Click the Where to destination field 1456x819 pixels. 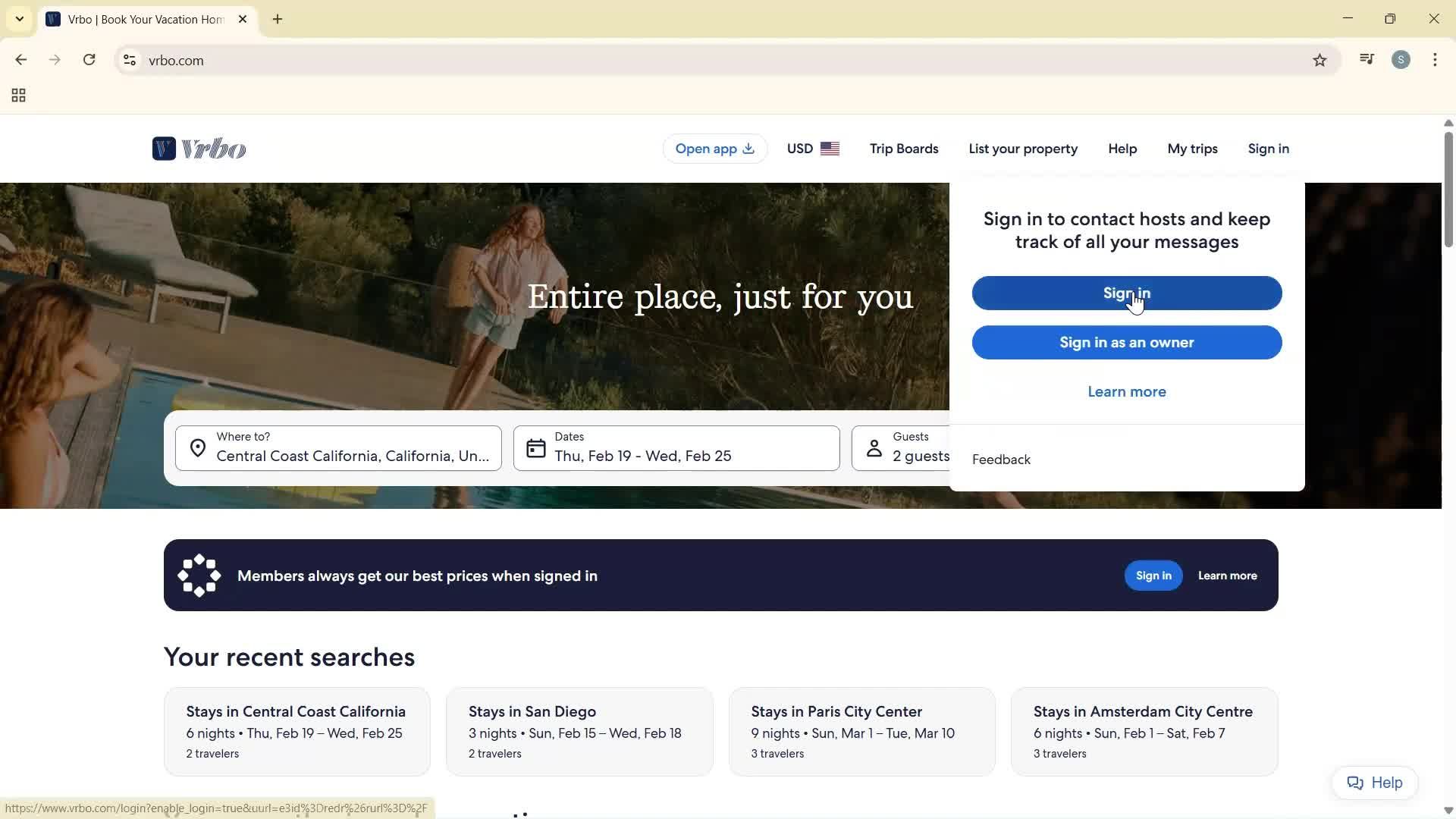pyautogui.click(x=338, y=448)
